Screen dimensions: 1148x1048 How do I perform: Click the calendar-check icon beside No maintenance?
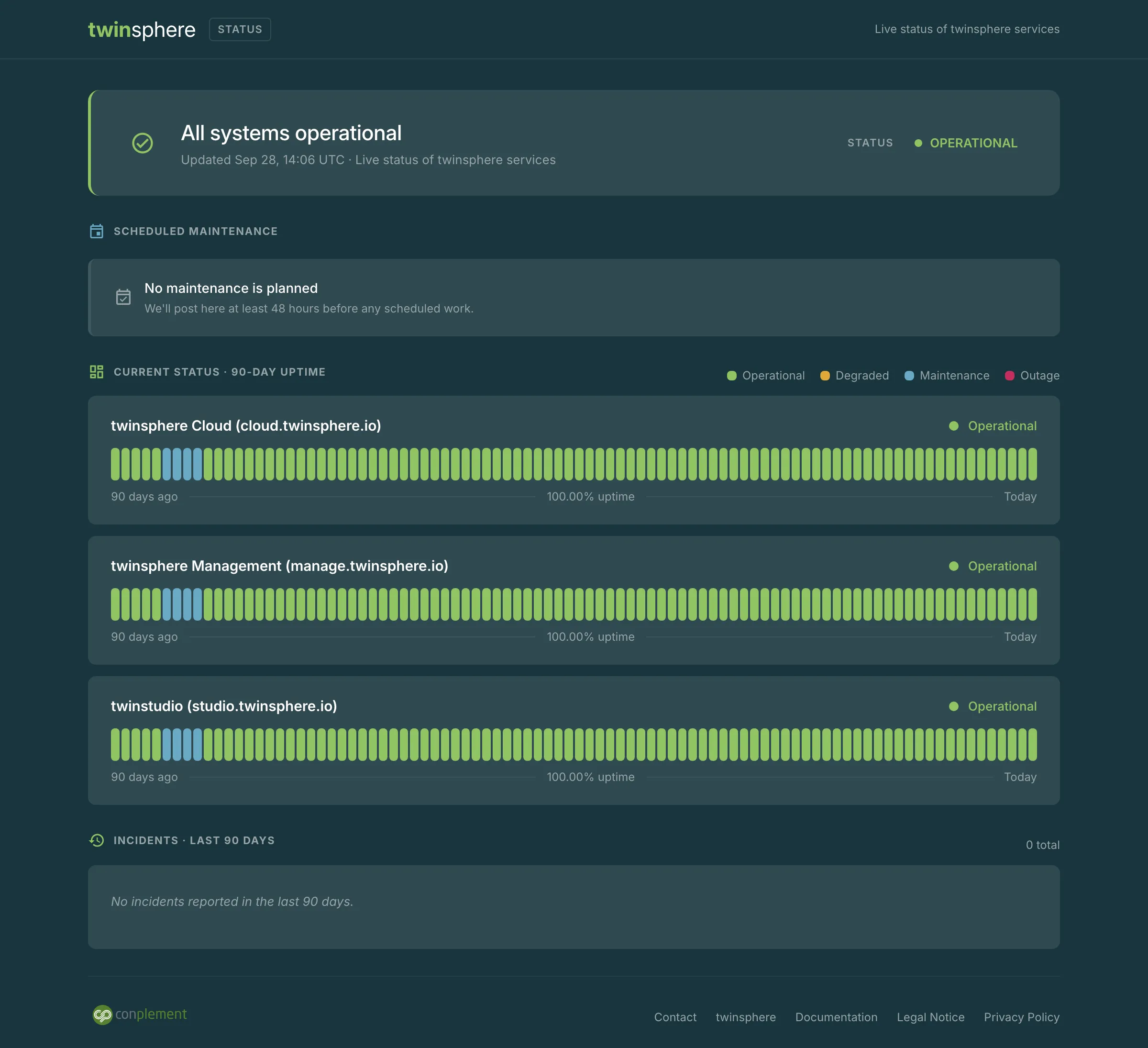coord(123,297)
